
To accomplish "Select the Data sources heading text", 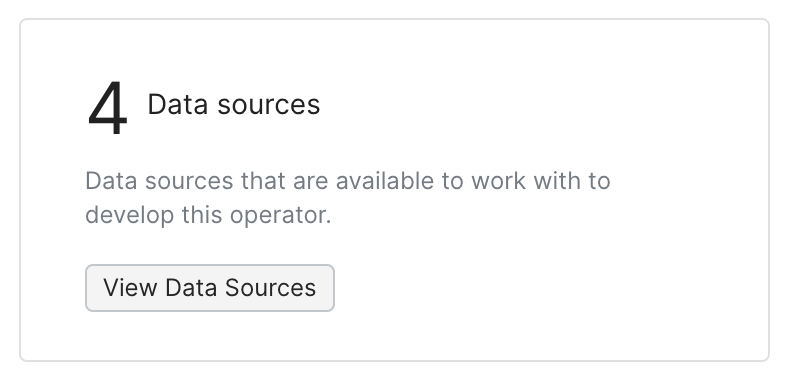I will coord(234,105).
